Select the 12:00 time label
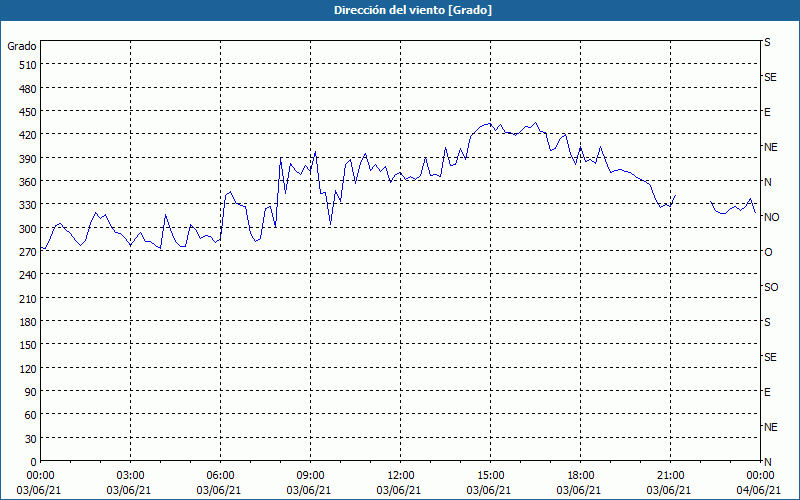Screen dimensions: 800x500 401,476
